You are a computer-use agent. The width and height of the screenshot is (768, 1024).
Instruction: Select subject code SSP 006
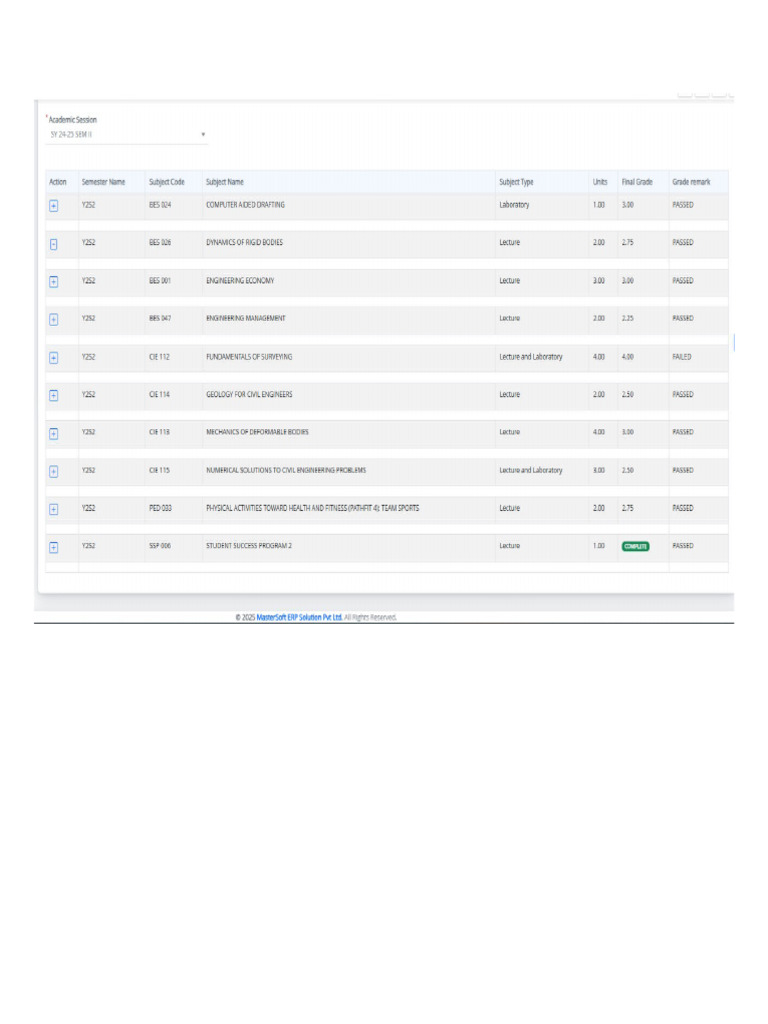pos(160,546)
